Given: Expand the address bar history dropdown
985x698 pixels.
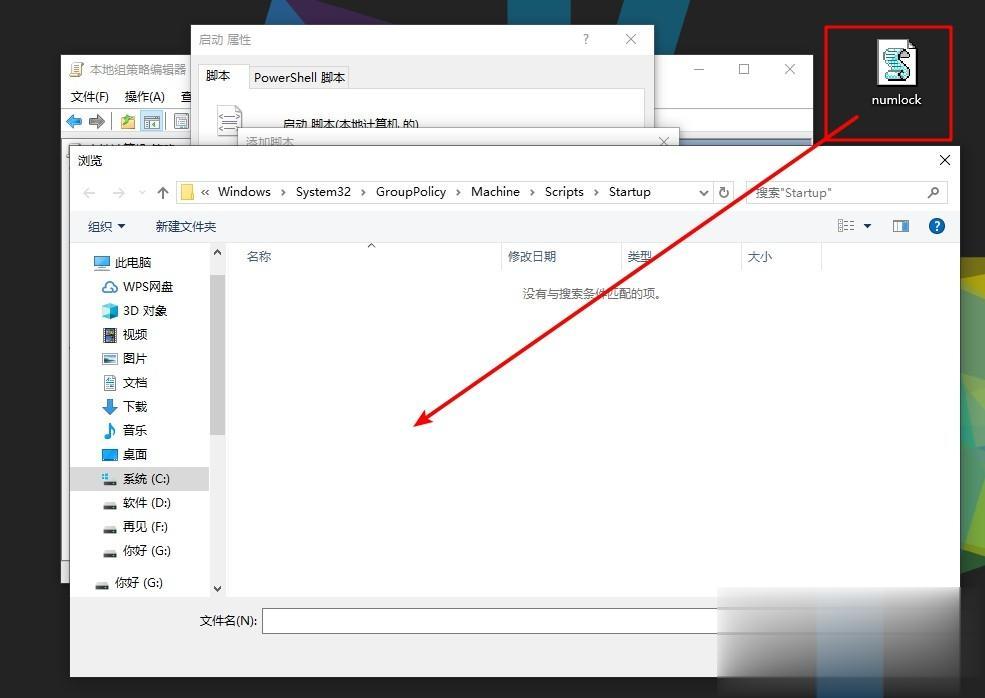Looking at the screenshot, I should 704,193.
